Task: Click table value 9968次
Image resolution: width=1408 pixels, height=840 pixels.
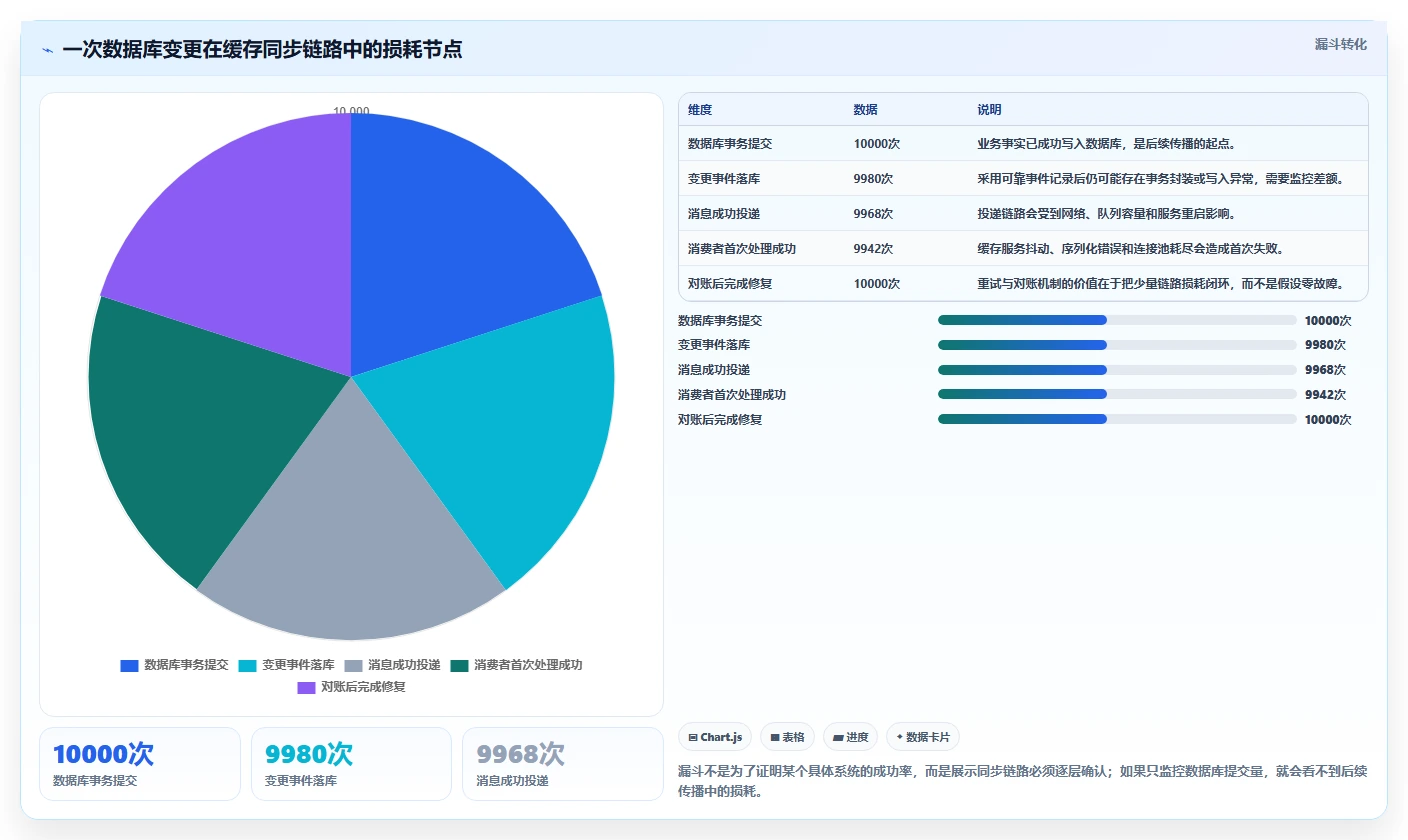Action: (873, 214)
